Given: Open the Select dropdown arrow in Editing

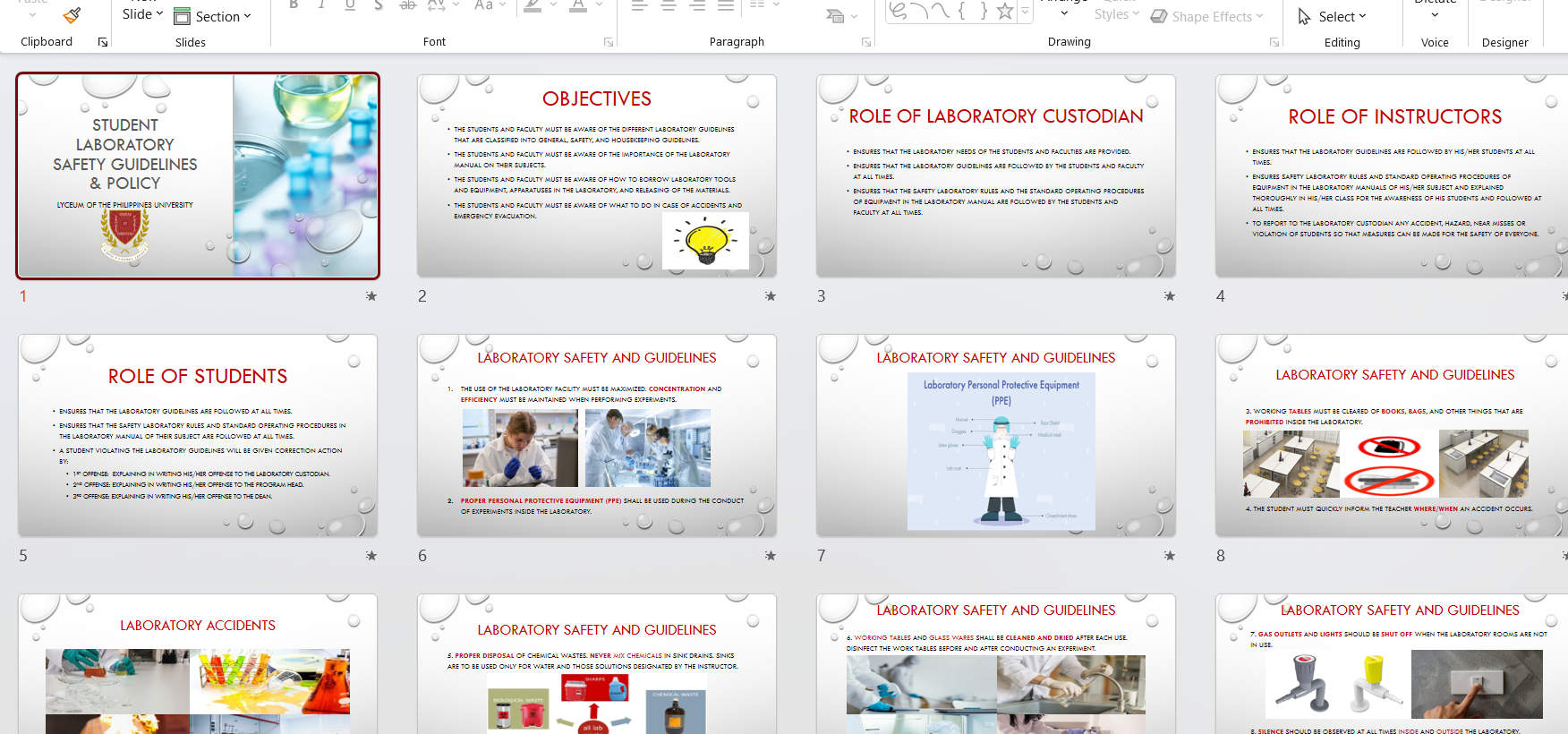Looking at the screenshot, I should 1362,16.
